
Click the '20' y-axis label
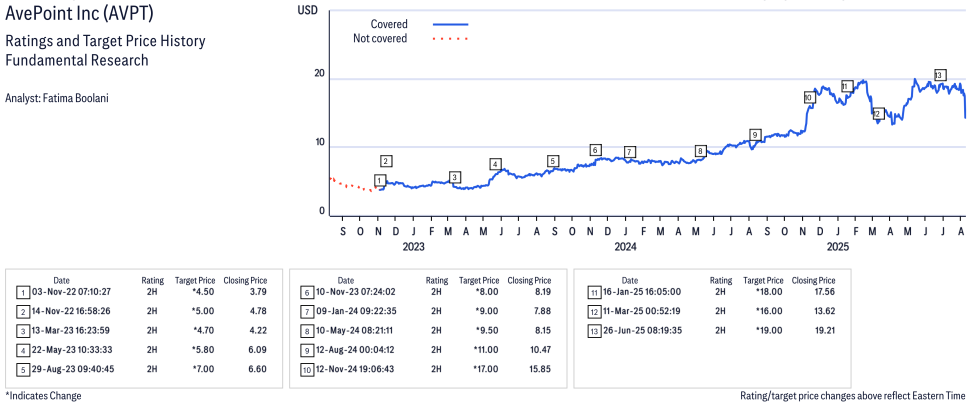[x=319, y=74]
